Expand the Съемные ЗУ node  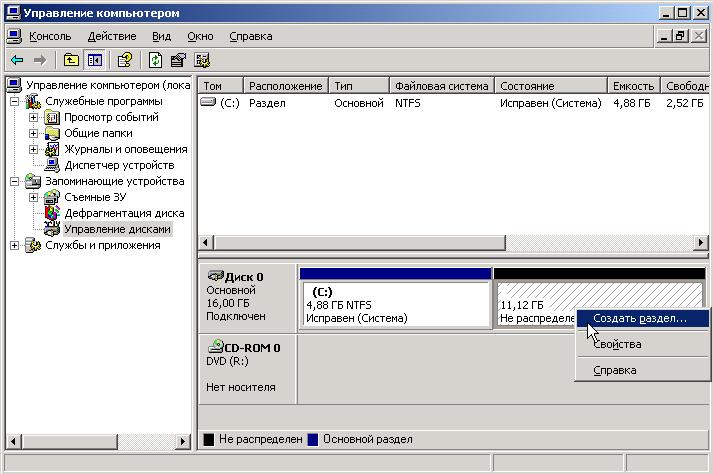(33, 197)
